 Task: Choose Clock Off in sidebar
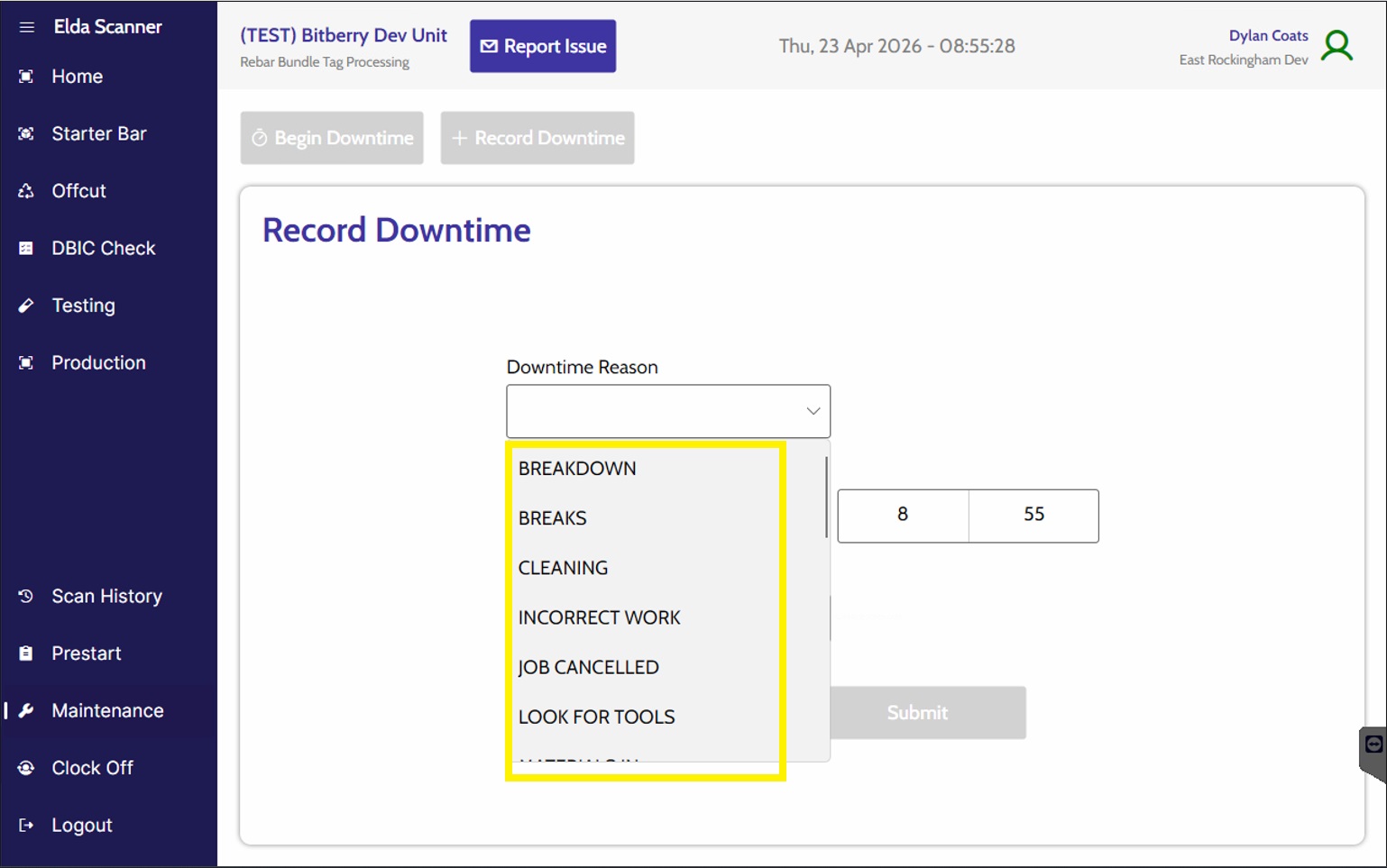point(108,768)
